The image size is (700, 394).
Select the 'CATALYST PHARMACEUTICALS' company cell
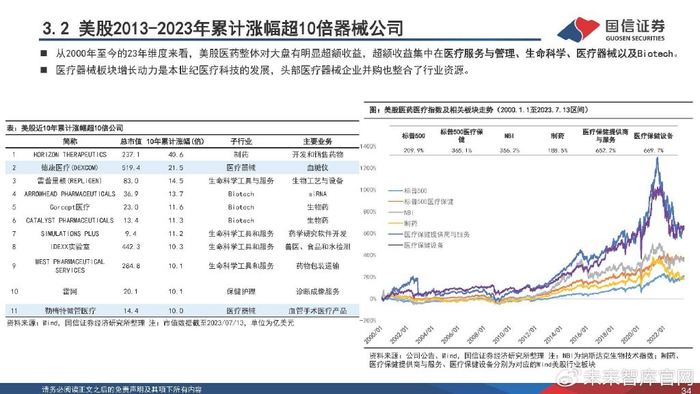point(70,220)
